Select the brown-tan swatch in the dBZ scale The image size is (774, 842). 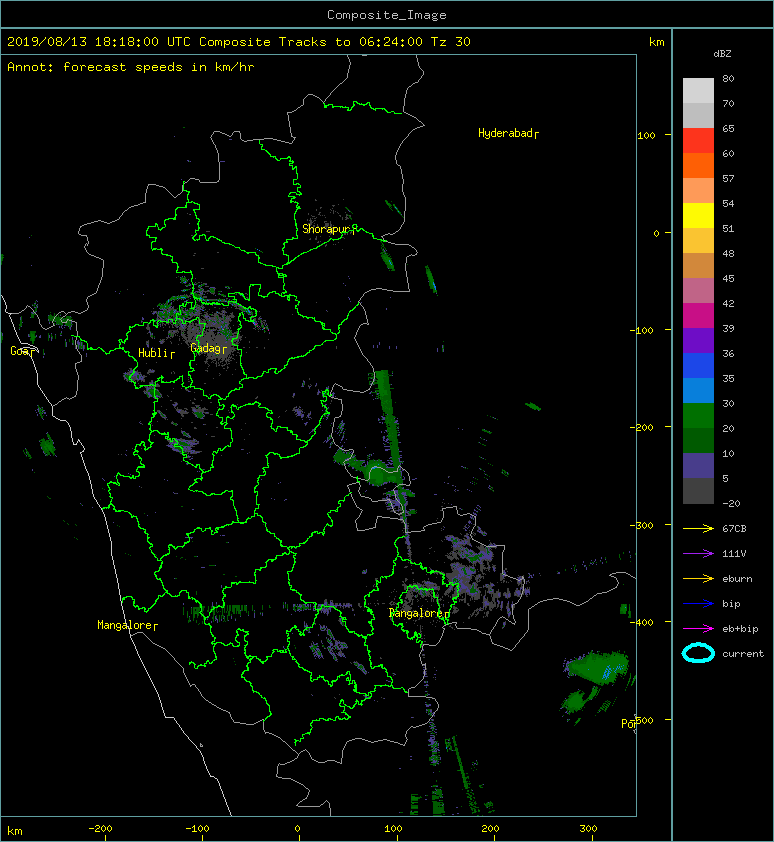698,266
